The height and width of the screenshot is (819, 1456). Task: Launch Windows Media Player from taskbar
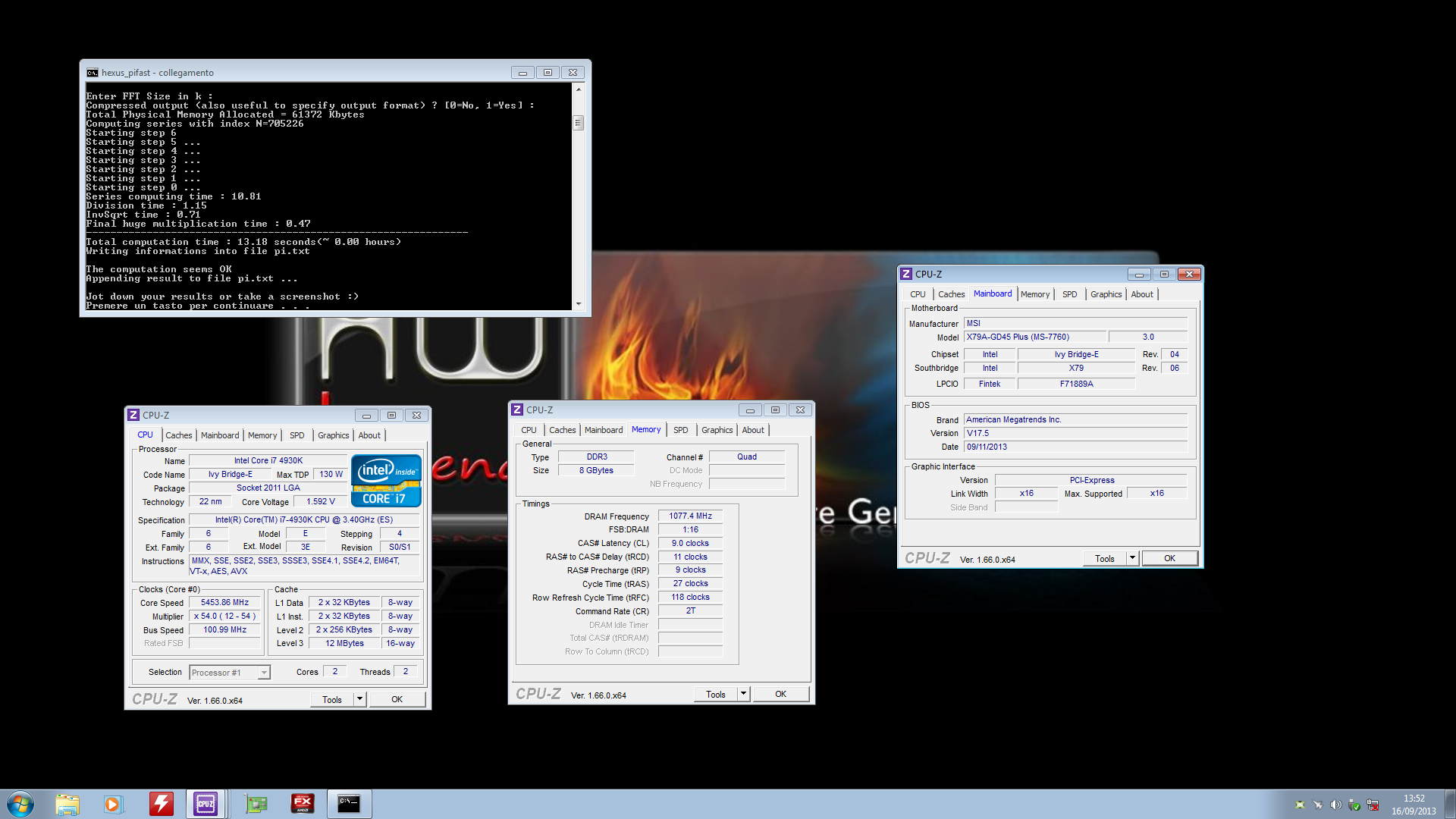coord(113,804)
